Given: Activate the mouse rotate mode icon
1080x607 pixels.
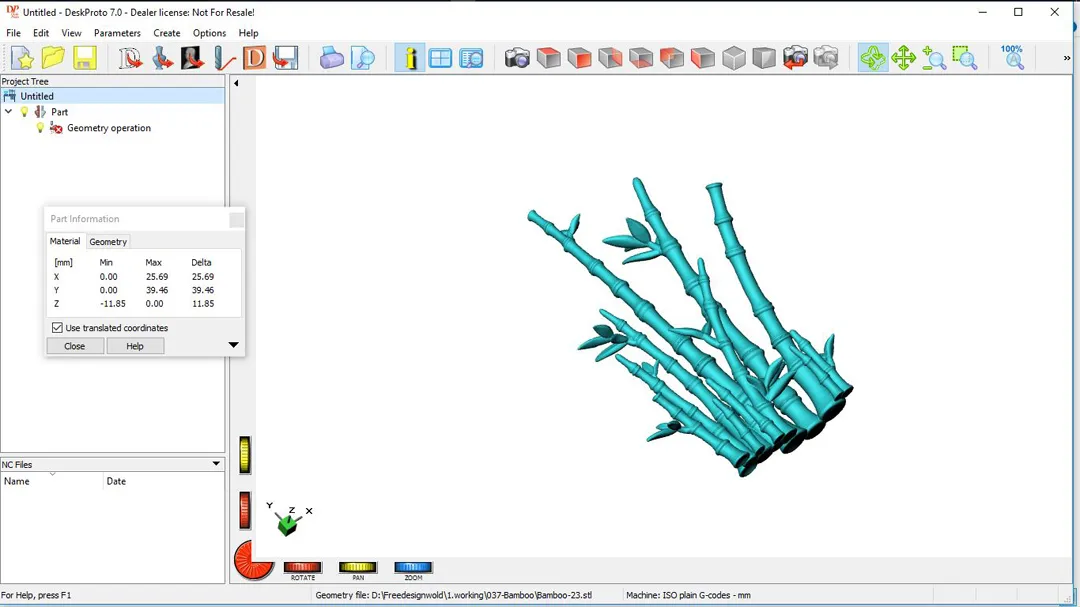Looking at the screenshot, I should pyautogui.click(x=873, y=58).
